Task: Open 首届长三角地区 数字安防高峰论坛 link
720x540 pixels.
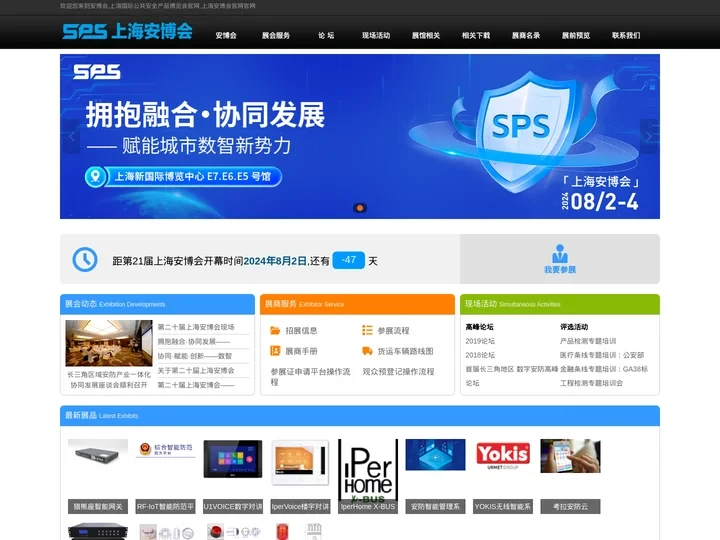Action: coord(512,376)
